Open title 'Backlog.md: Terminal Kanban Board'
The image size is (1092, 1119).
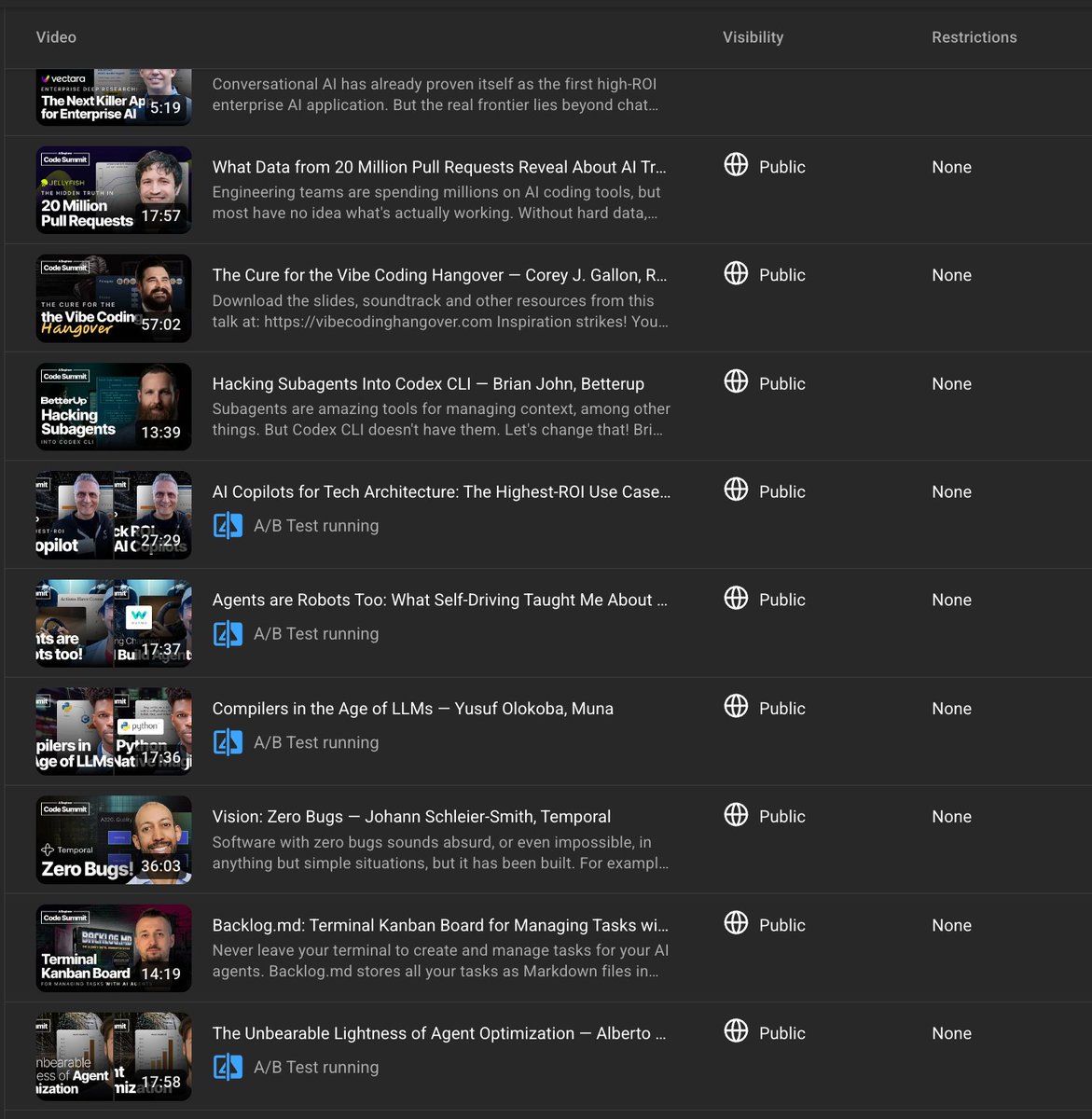pos(440,925)
